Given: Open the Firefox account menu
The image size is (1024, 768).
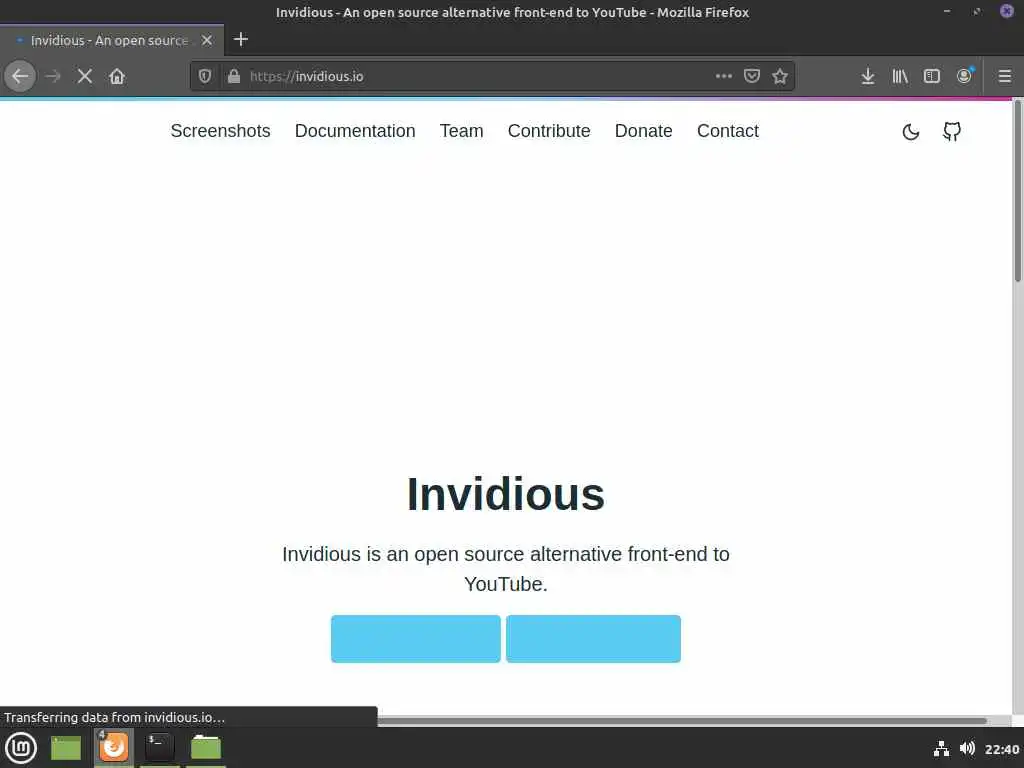Looking at the screenshot, I should (965, 76).
